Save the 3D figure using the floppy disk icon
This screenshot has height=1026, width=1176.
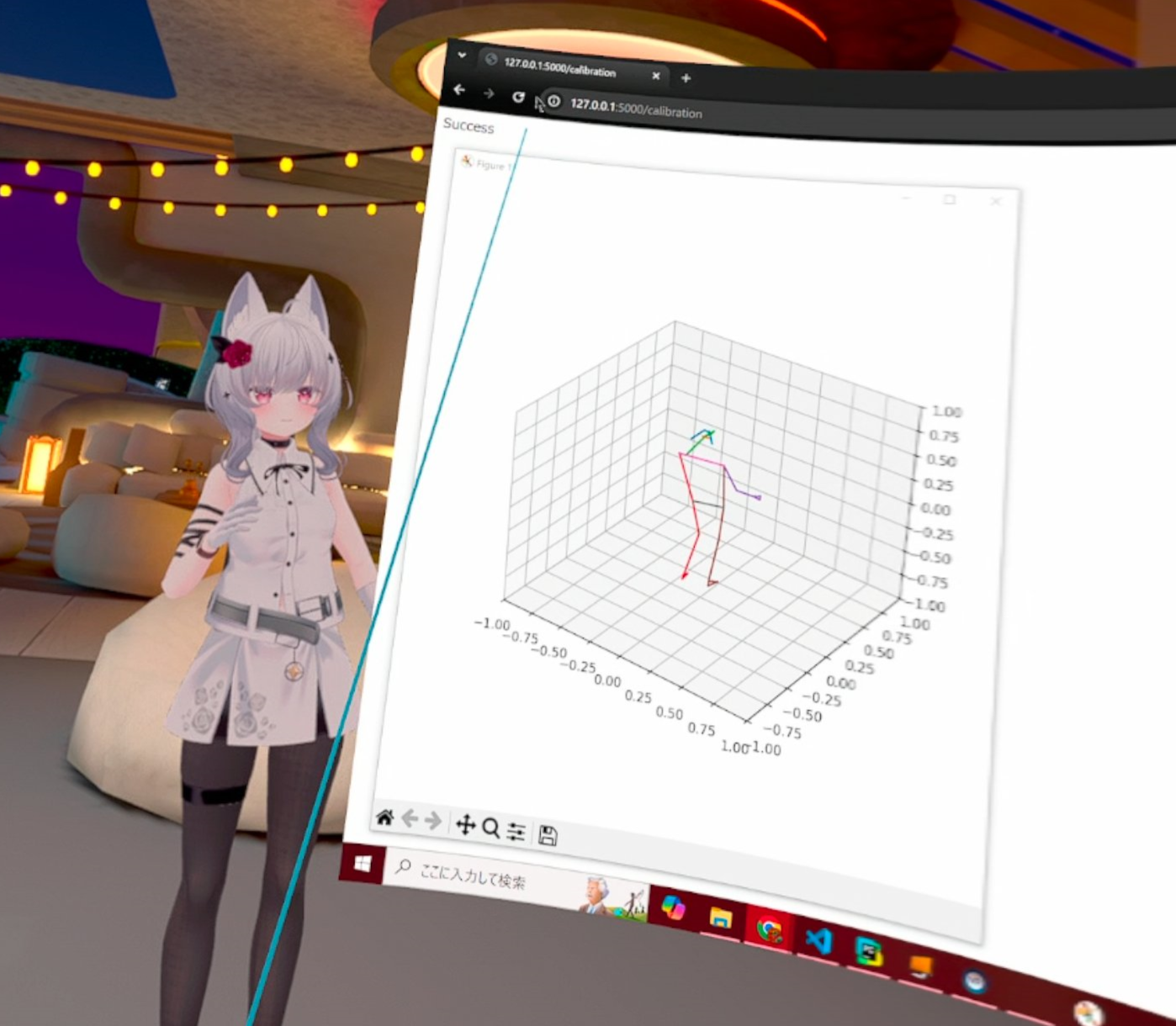tap(548, 834)
